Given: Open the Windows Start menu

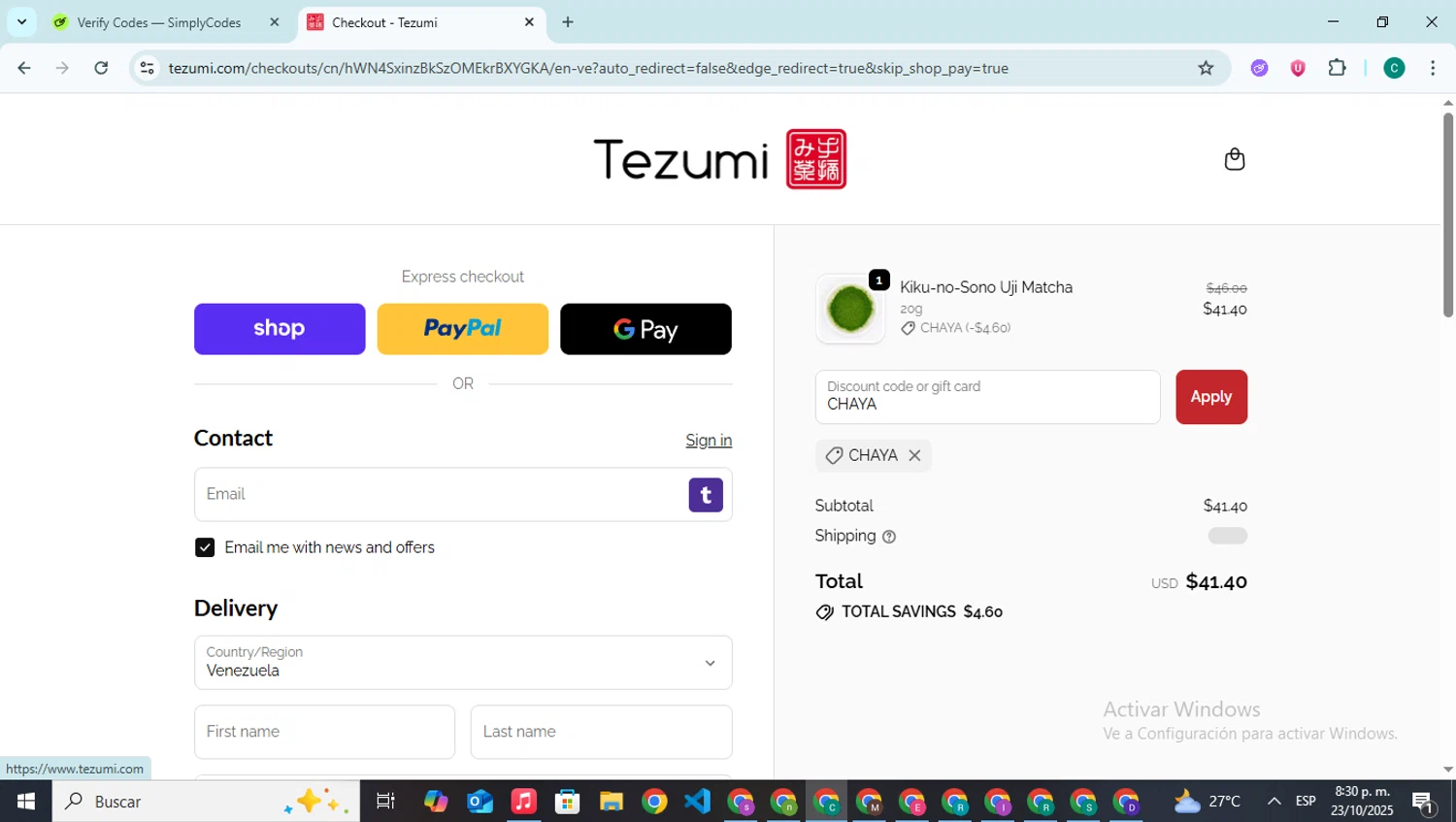Looking at the screenshot, I should [26, 802].
